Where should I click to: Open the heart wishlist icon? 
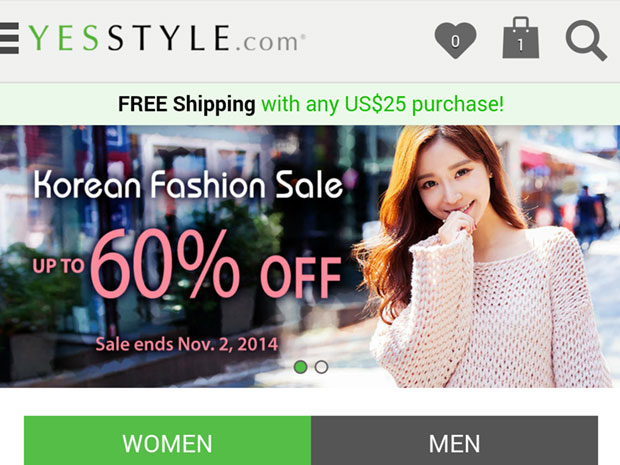(455, 40)
